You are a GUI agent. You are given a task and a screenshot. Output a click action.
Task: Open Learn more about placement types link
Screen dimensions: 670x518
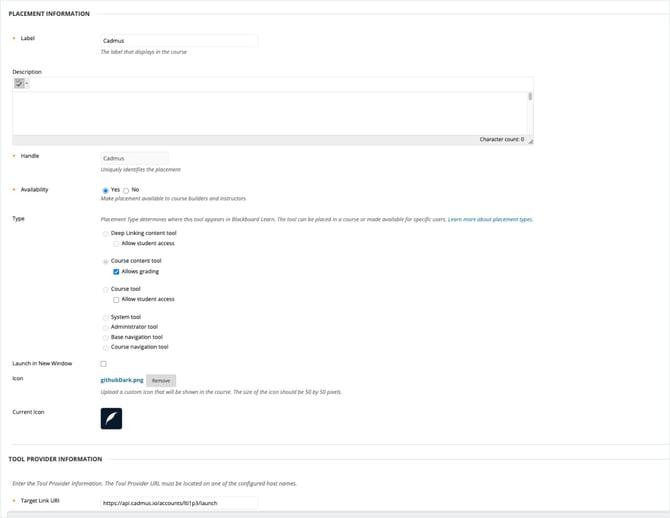coord(490,218)
